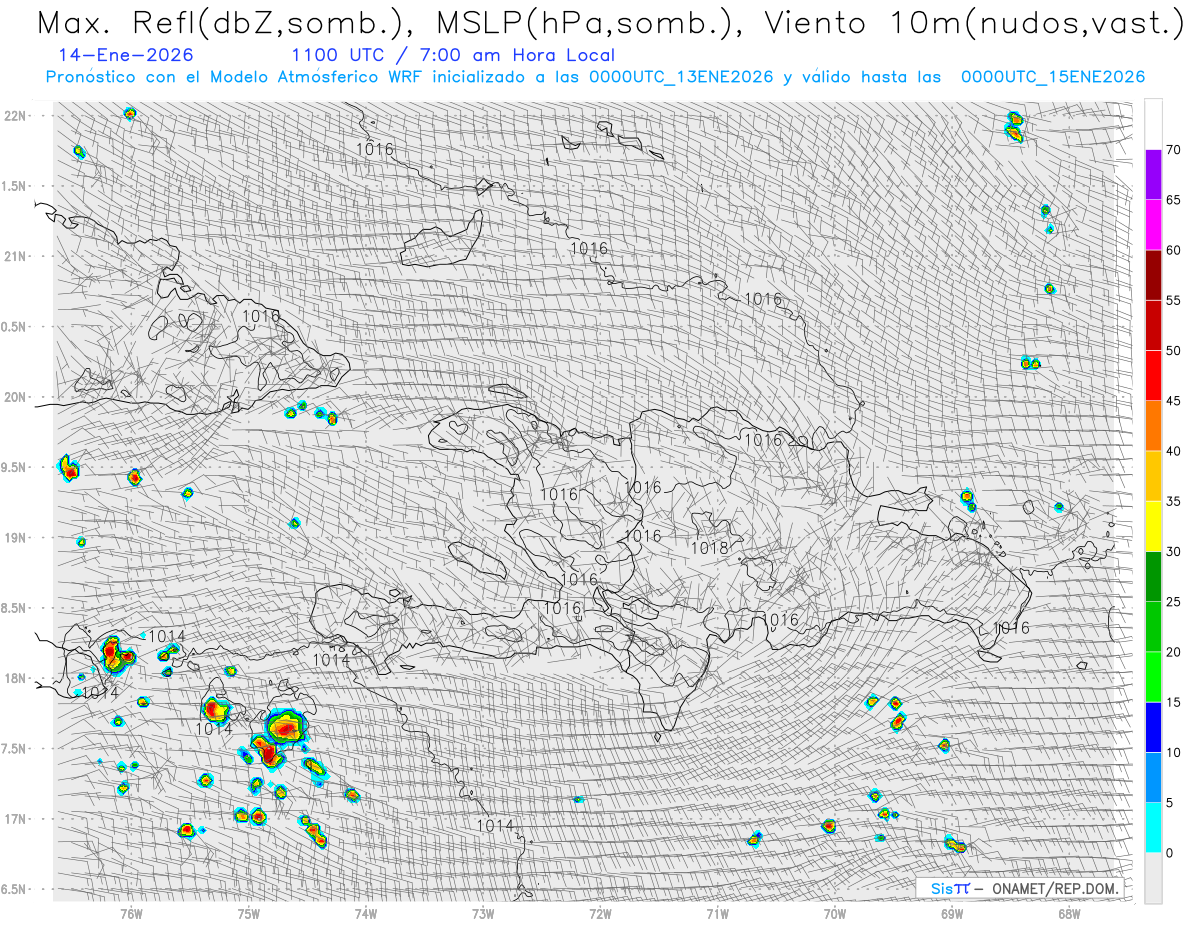Click the '18N' latitude axis label
The height and width of the screenshot is (927, 1200).
(15, 678)
